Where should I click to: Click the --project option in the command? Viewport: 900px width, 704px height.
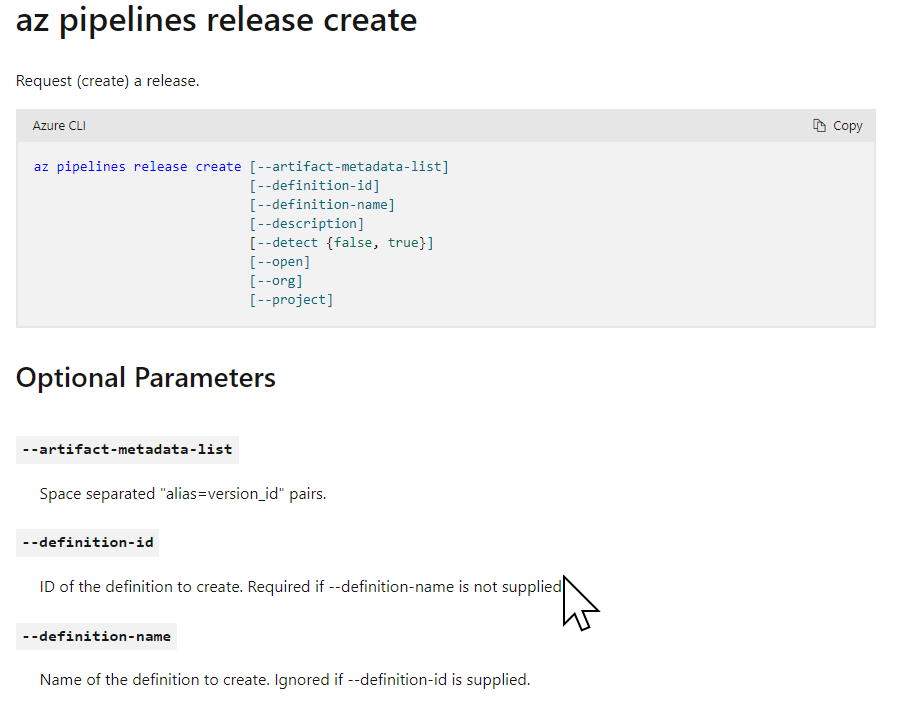tap(291, 299)
